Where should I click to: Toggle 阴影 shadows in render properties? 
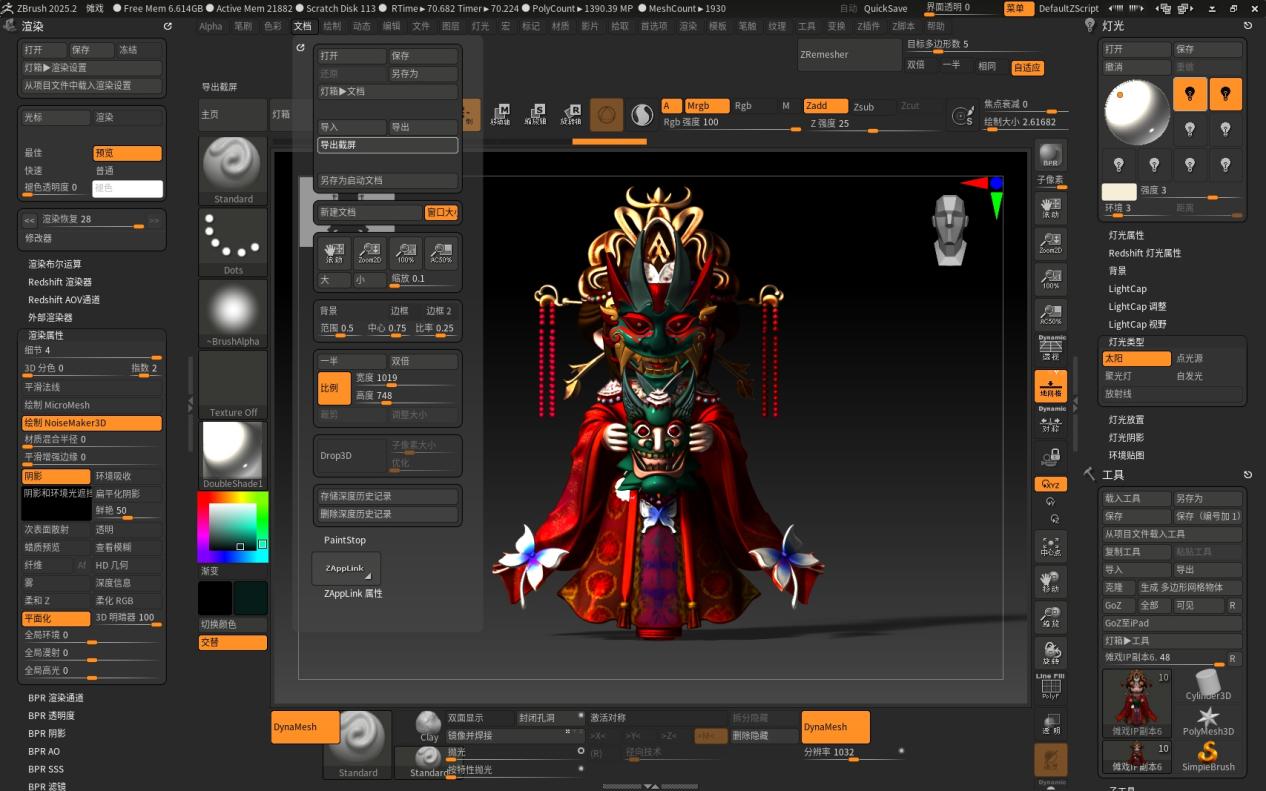[55, 476]
